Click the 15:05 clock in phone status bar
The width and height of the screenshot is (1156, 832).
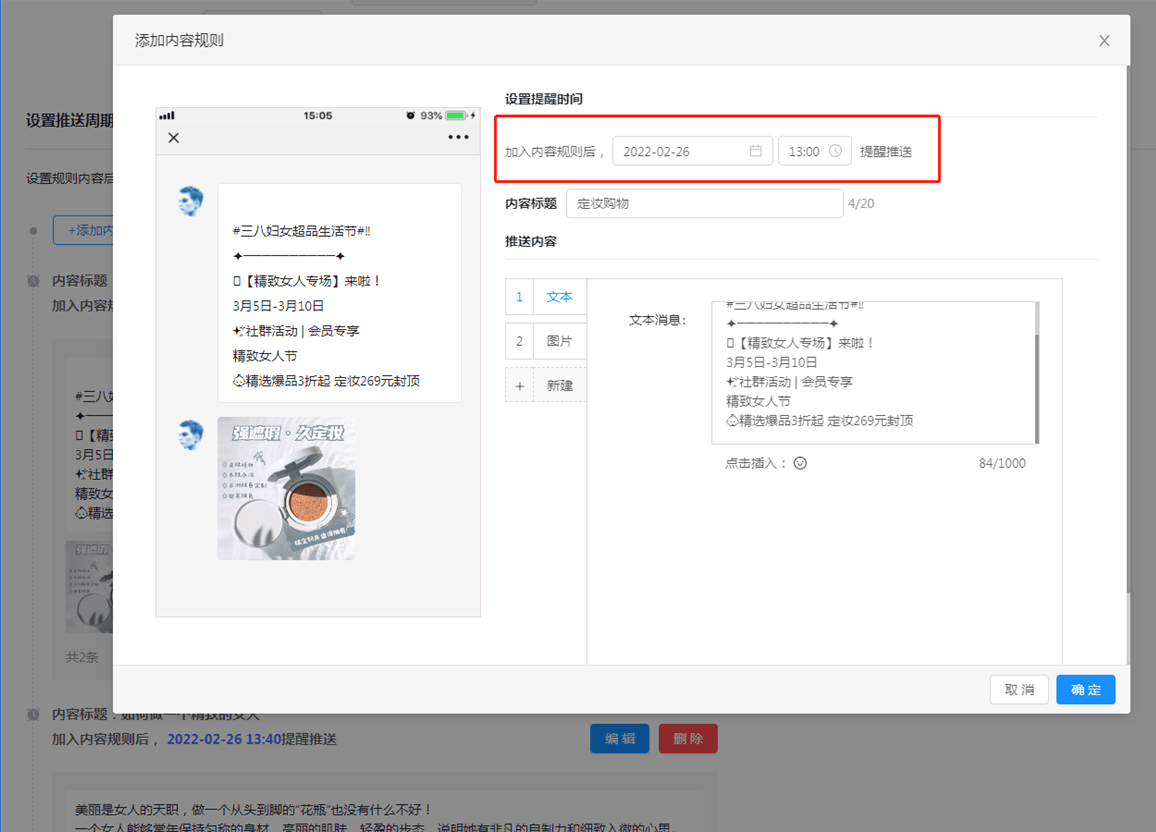pos(318,116)
